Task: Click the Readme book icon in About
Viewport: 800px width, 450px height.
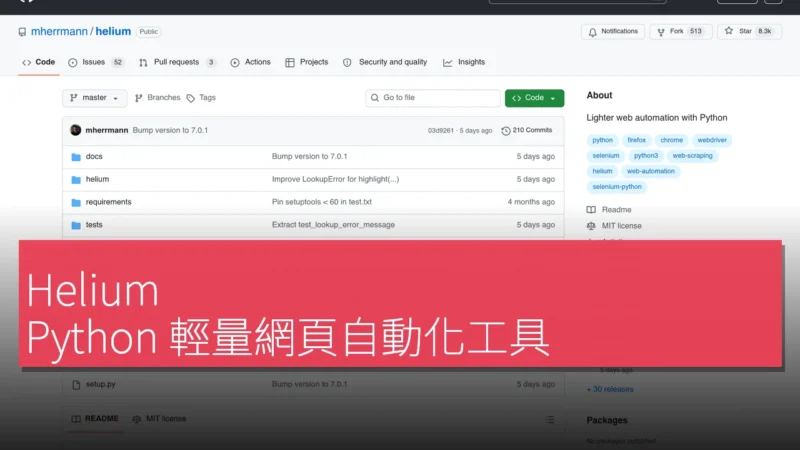Action: (591, 210)
